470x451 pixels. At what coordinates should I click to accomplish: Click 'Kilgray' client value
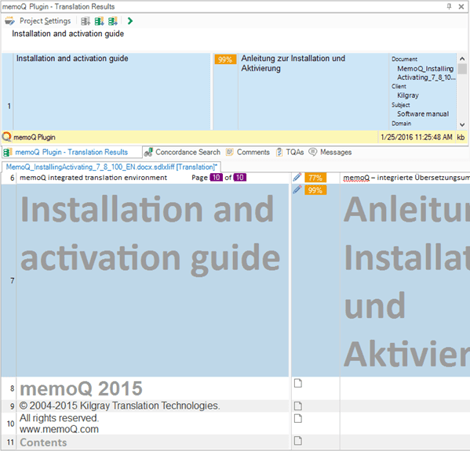408,95
